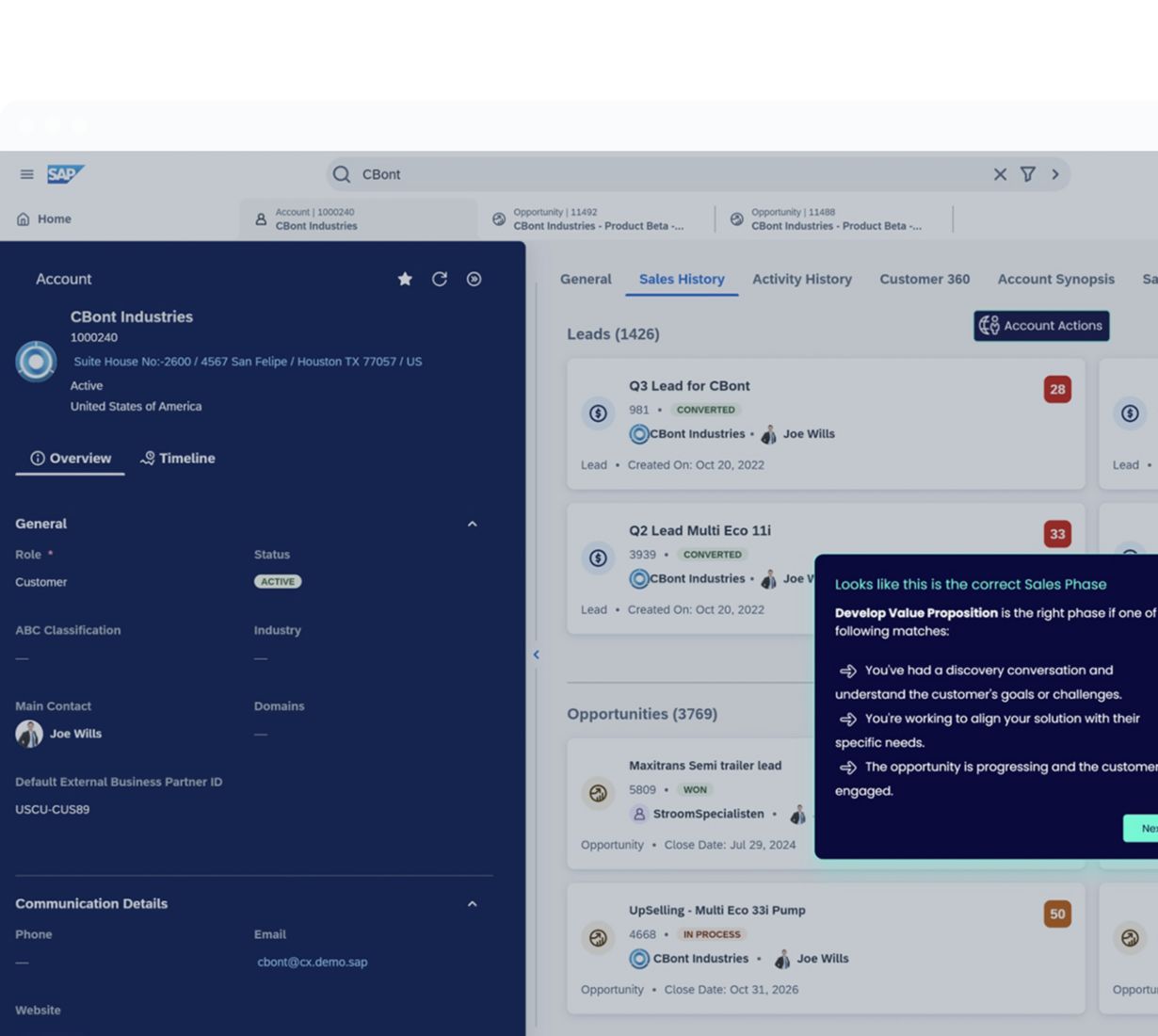1158x1036 pixels.
Task: Open the Q3 Lead for CBont card
Action: point(689,386)
